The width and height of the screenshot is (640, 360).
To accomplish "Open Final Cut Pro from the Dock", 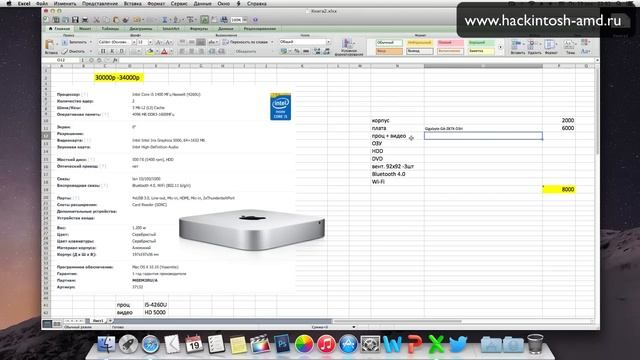I will (260, 344).
